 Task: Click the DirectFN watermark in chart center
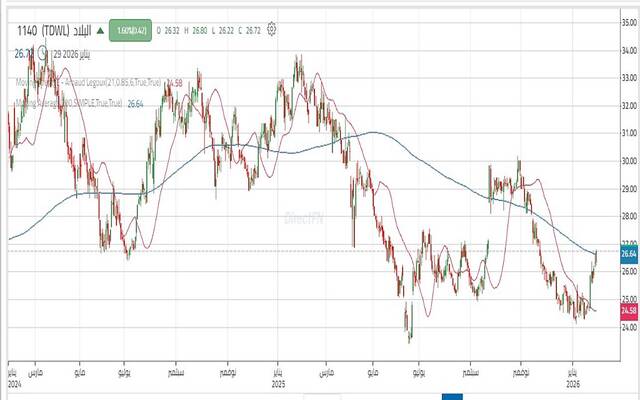[303, 216]
